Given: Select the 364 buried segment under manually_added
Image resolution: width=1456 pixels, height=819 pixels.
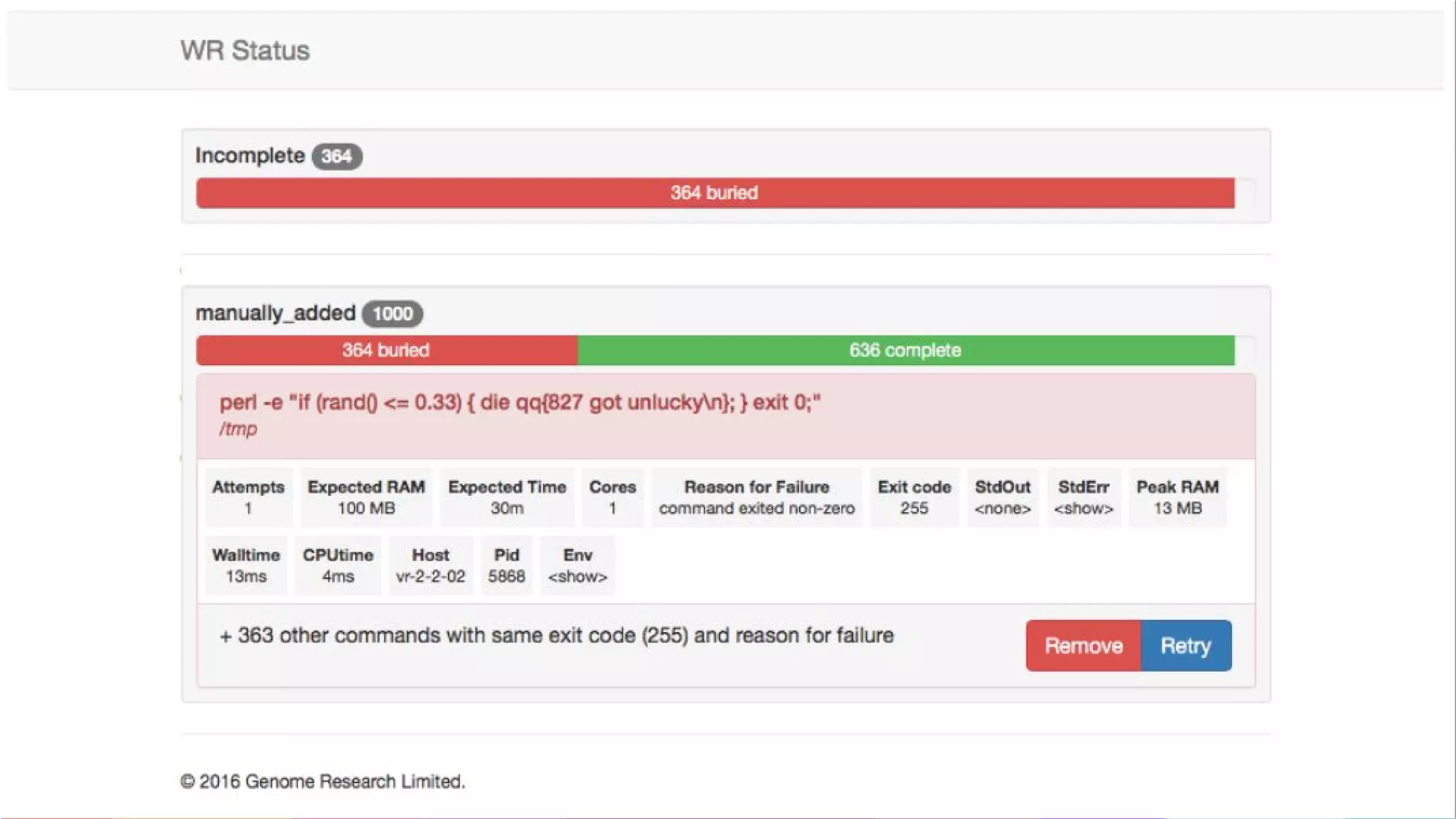Looking at the screenshot, I should pyautogui.click(x=386, y=350).
